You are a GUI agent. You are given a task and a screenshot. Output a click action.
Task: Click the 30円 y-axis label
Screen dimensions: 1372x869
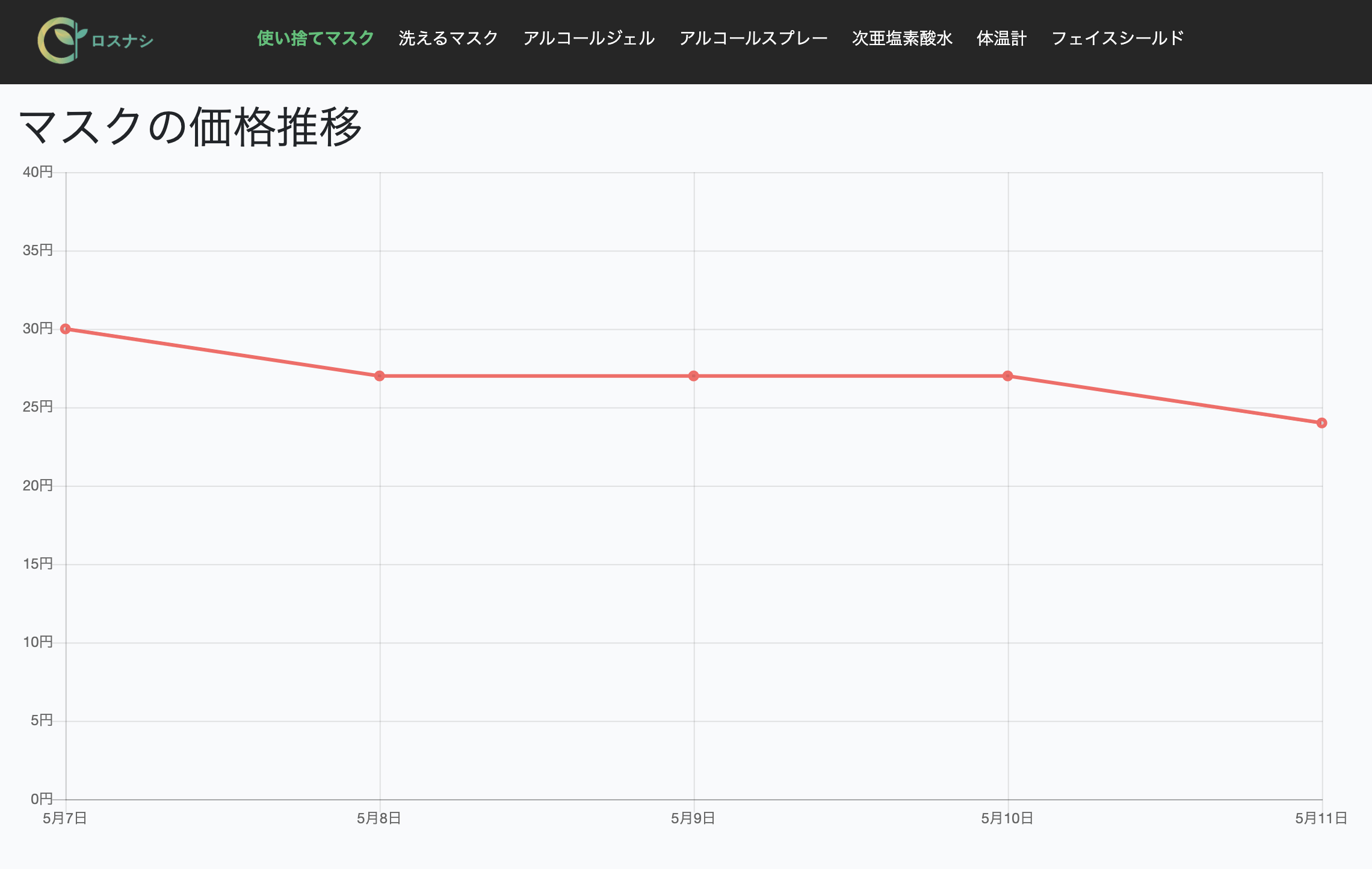click(38, 329)
